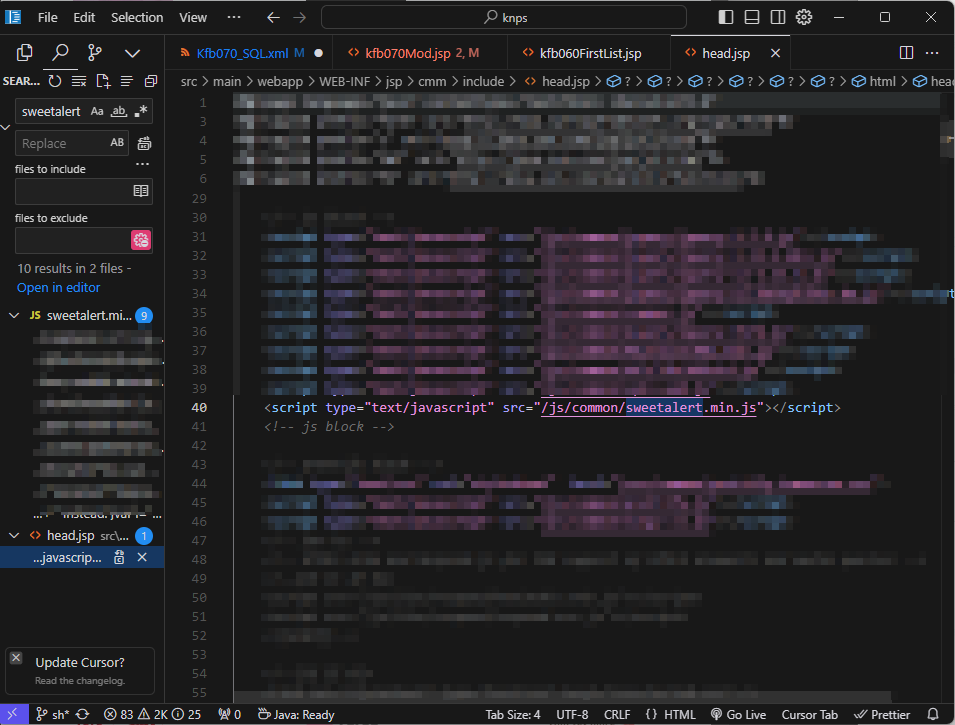Toggle primary side bar visibility
This screenshot has height=725, width=955.
pyautogui.click(x=725, y=17)
